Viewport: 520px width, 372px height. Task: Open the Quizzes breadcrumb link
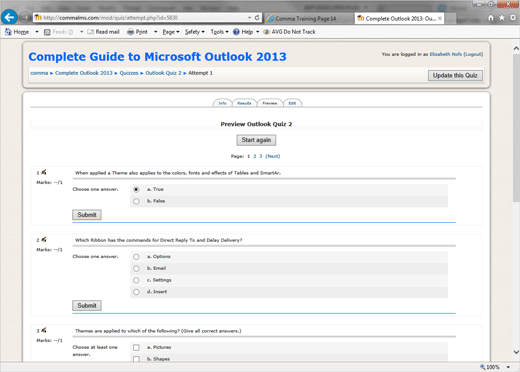[x=129, y=73]
